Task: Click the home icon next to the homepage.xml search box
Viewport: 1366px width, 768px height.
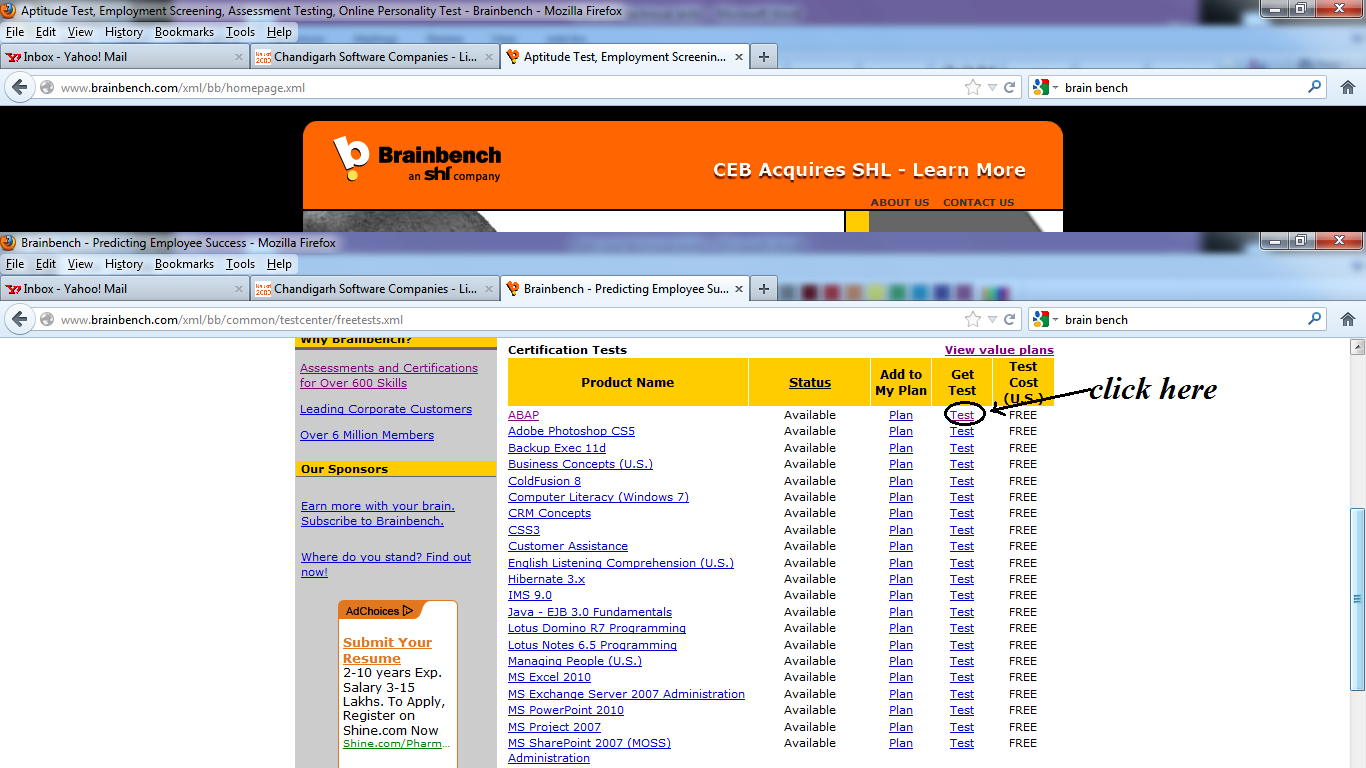Action: [1347, 88]
